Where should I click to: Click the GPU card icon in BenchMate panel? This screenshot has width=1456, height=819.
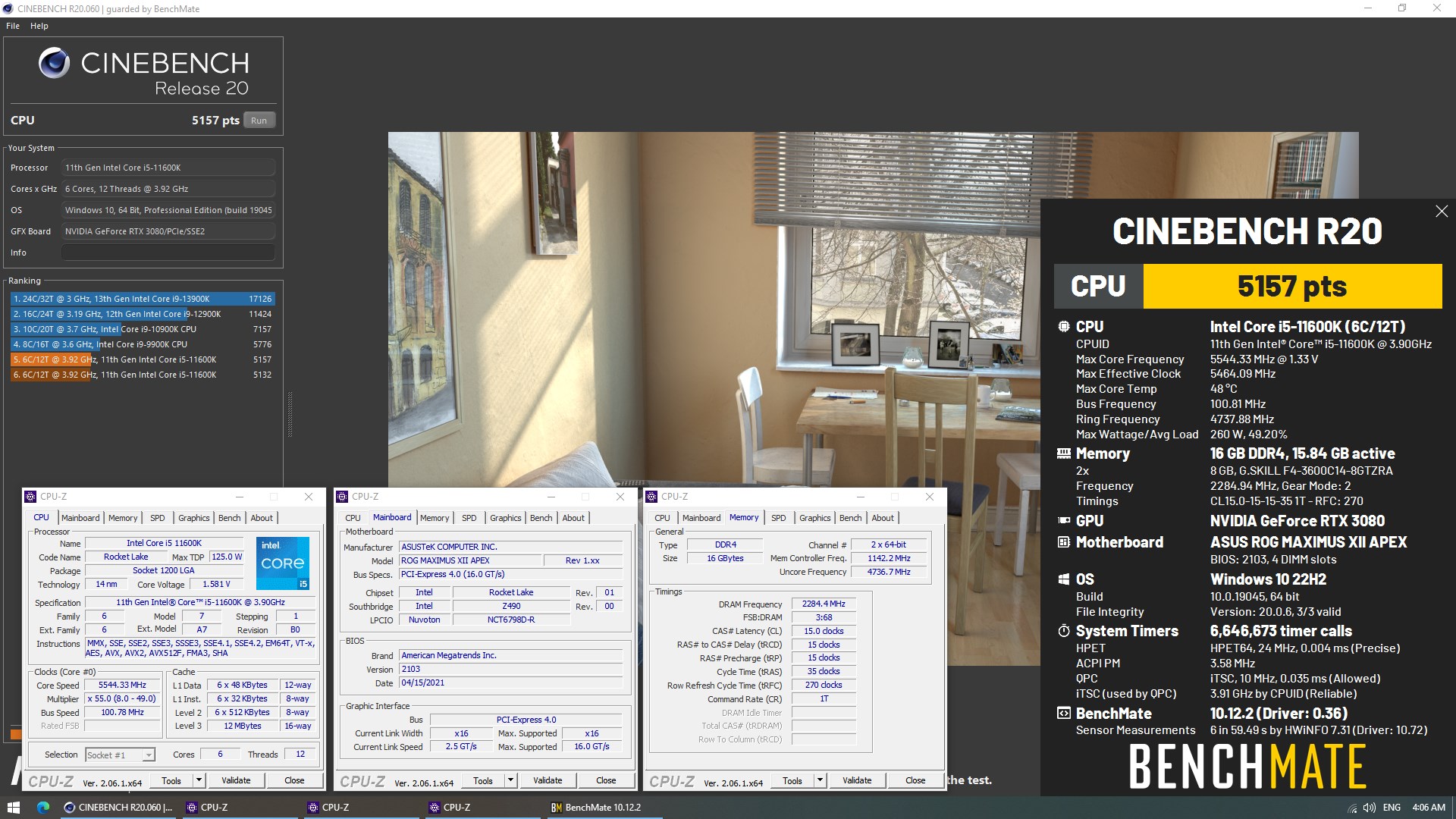1064,521
